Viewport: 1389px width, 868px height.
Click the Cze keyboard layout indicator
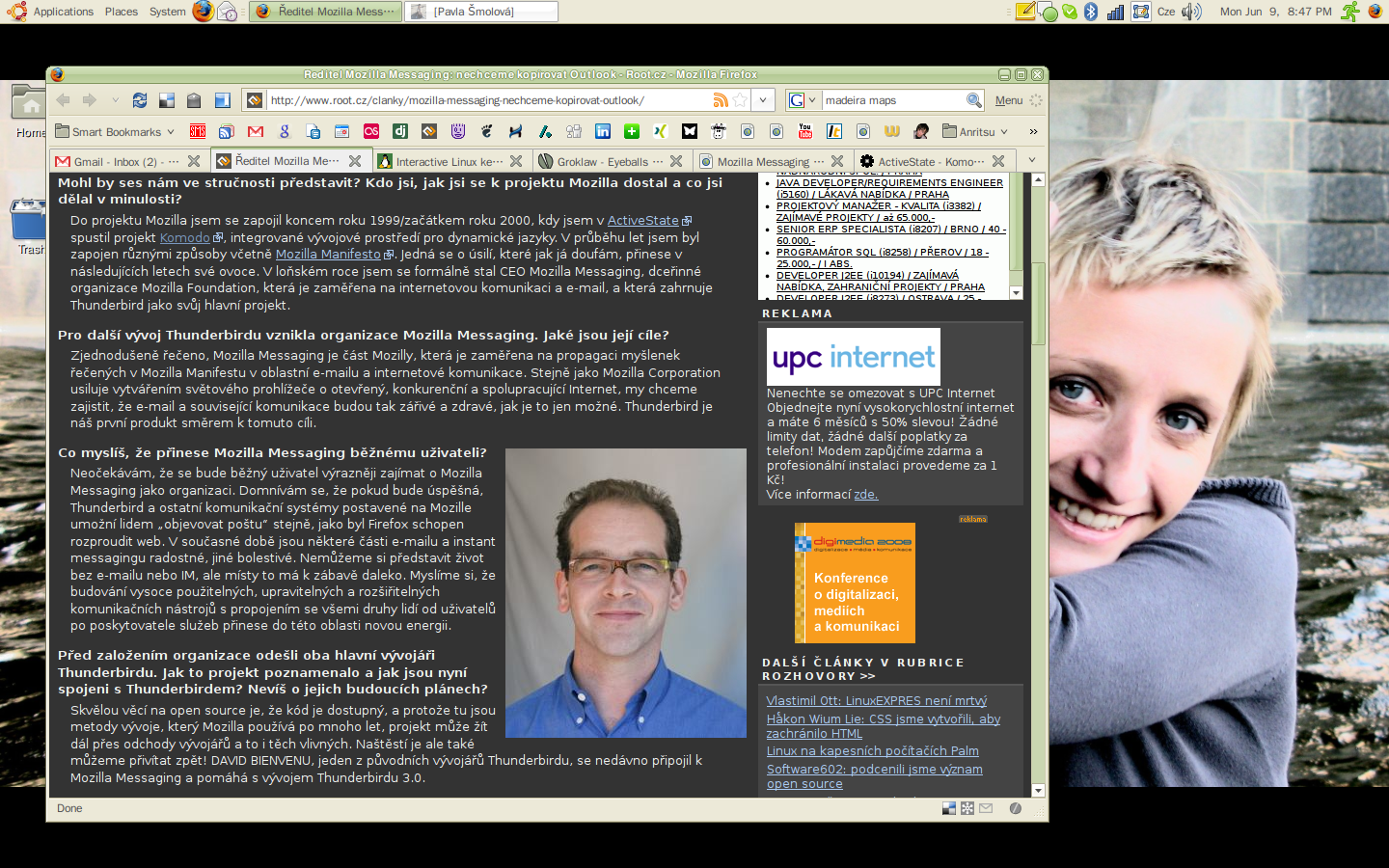[1166, 12]
